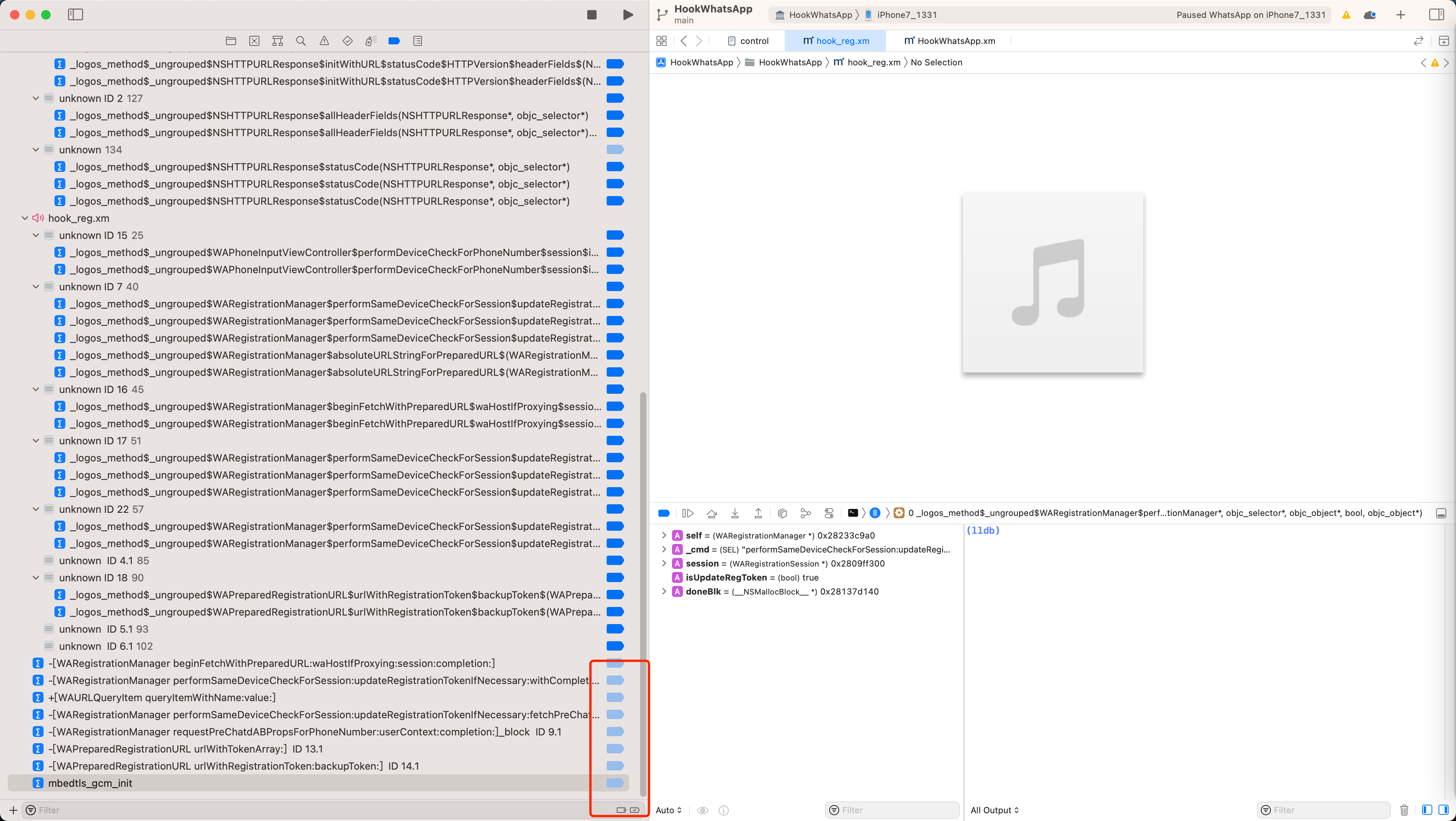Step over the current line
The width and height of the screenshot is (1456, 821).
point(712,513)
